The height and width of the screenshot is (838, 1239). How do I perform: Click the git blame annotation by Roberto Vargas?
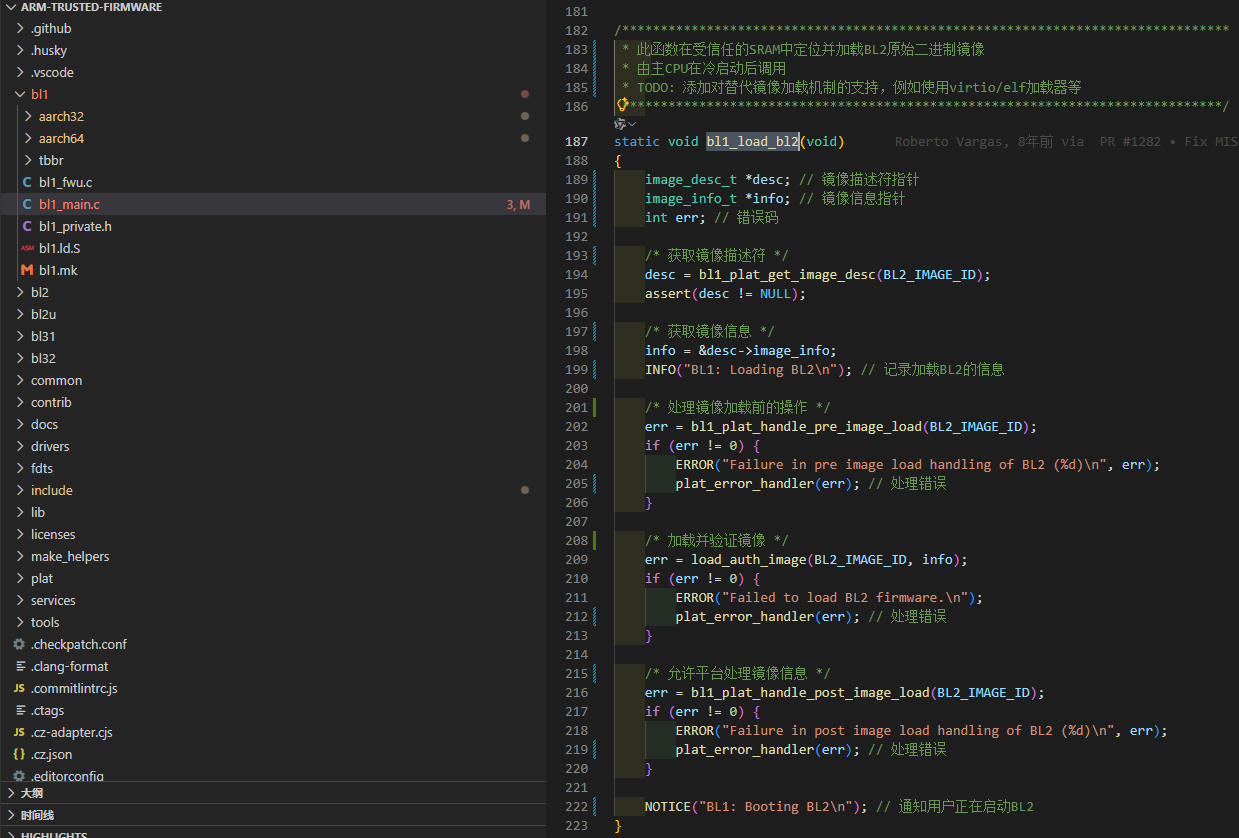[x=1066, y=142]
